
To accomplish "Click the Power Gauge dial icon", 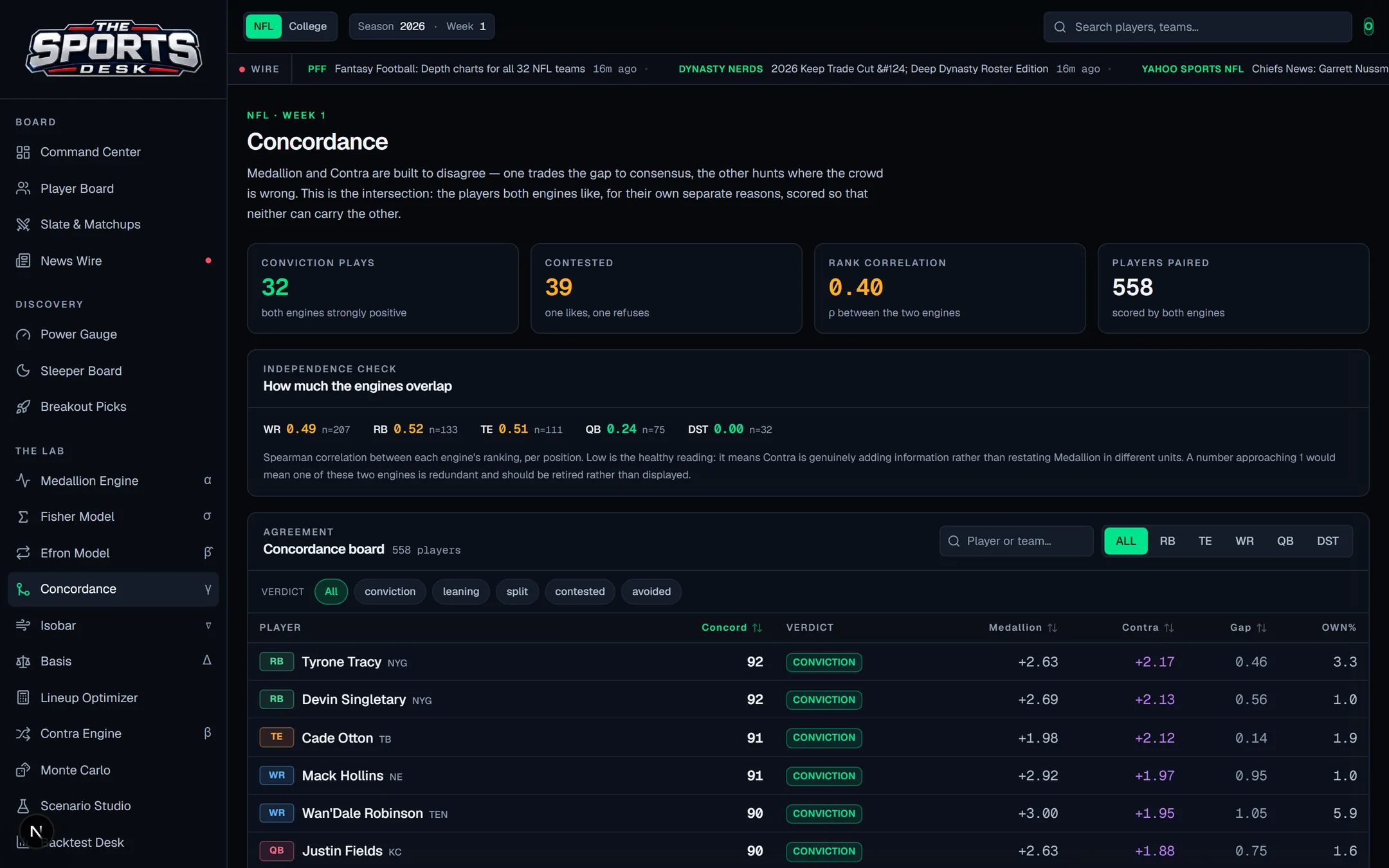I will tap(23, 334).
